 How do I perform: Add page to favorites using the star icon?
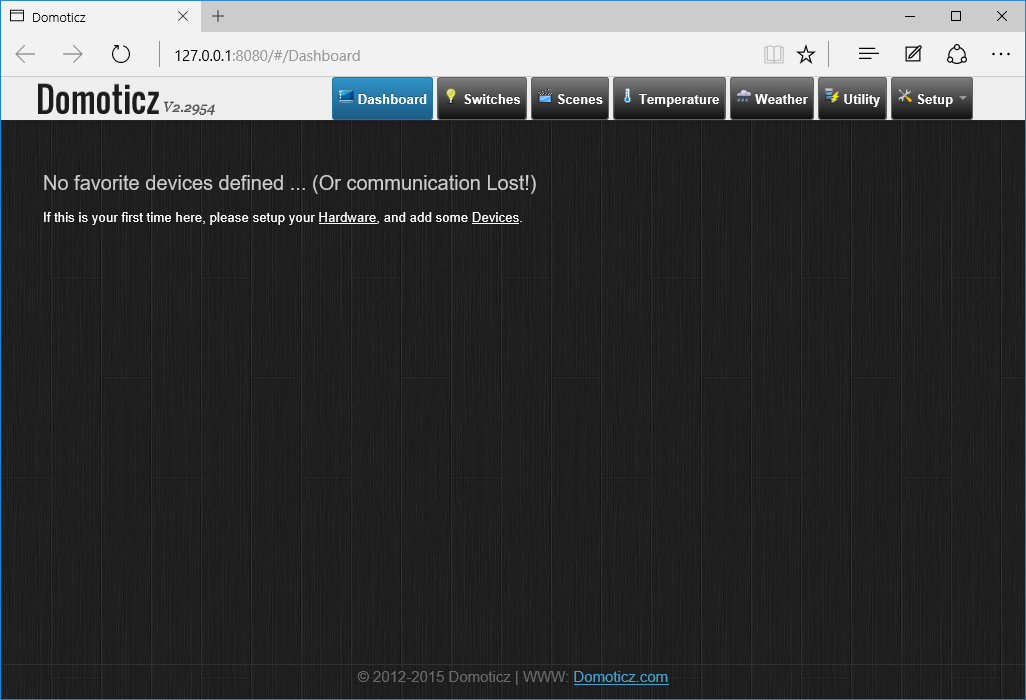click(x=806, y=54)
